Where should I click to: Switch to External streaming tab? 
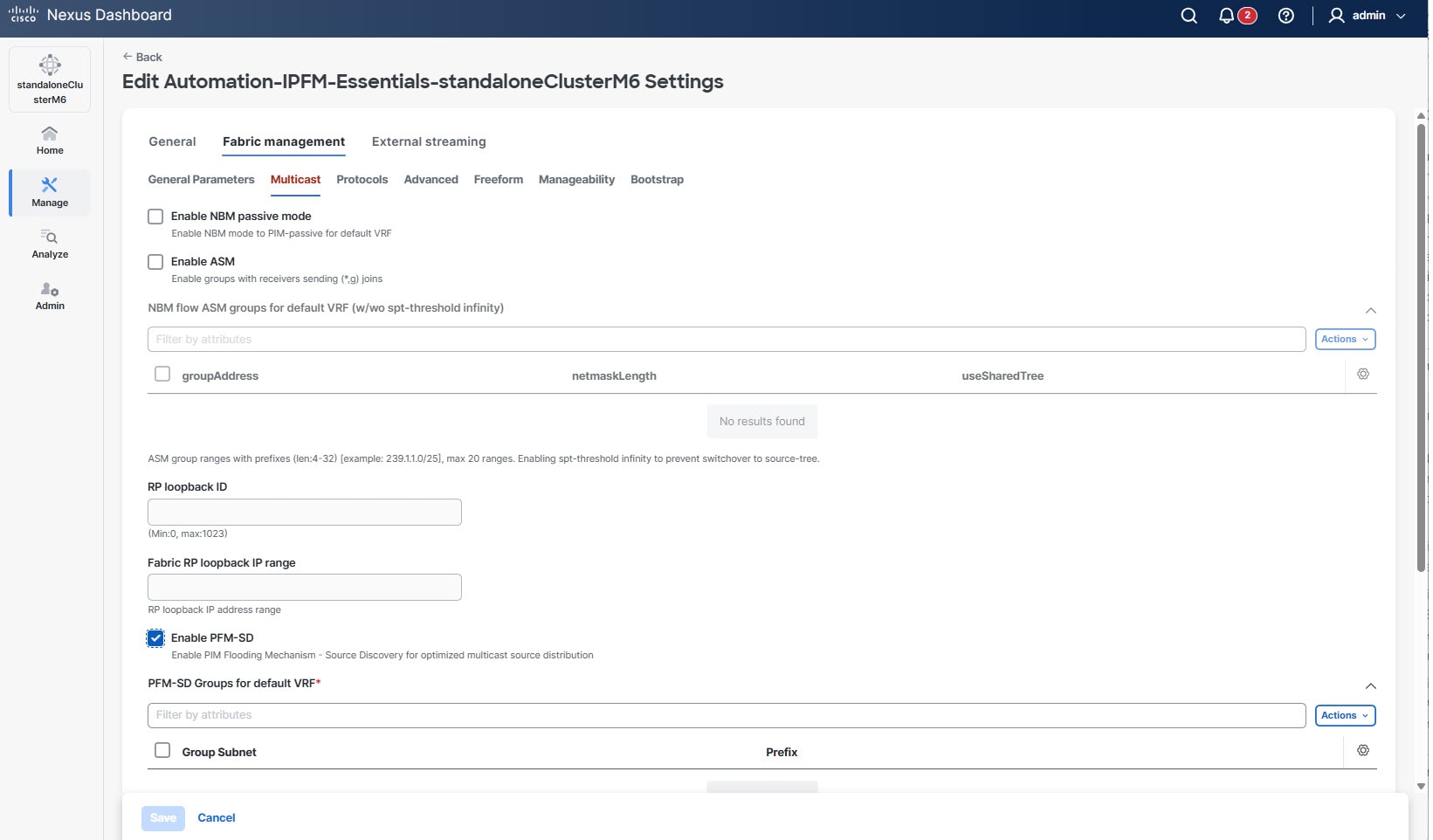429,141
